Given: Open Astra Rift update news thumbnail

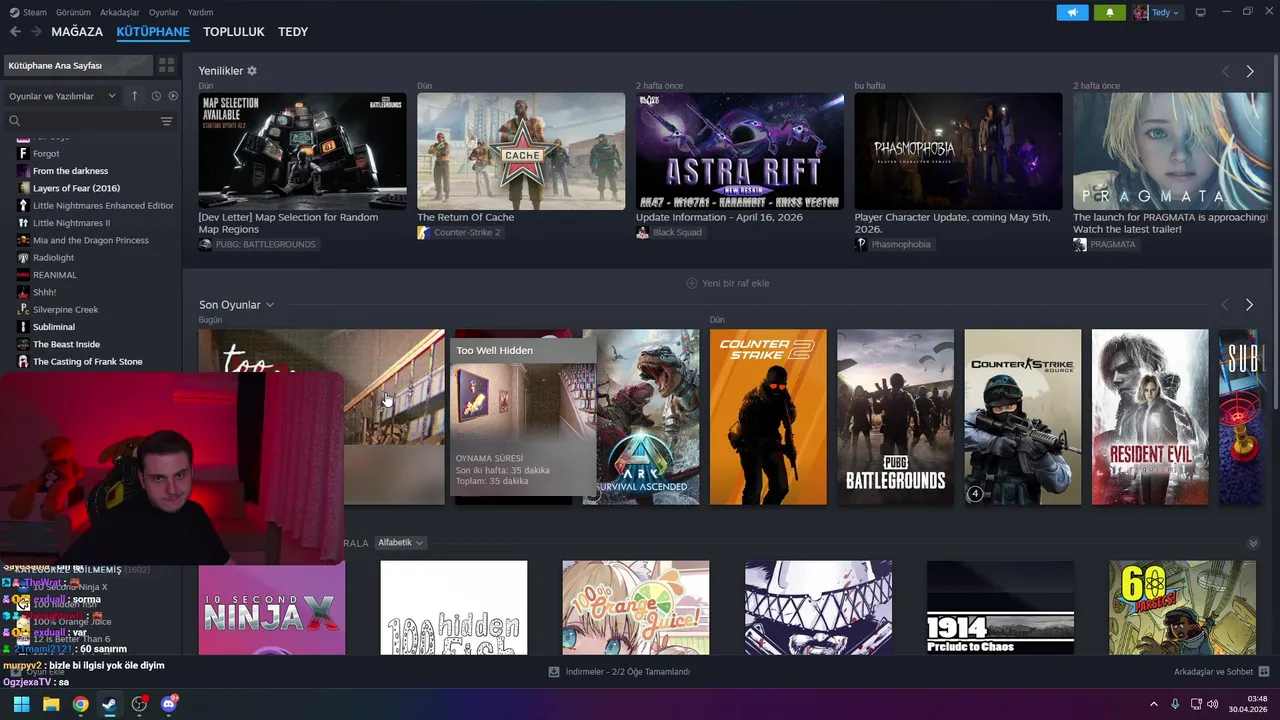Looking at the screenshot, I should pyautogui.click(x=740, y=151).
